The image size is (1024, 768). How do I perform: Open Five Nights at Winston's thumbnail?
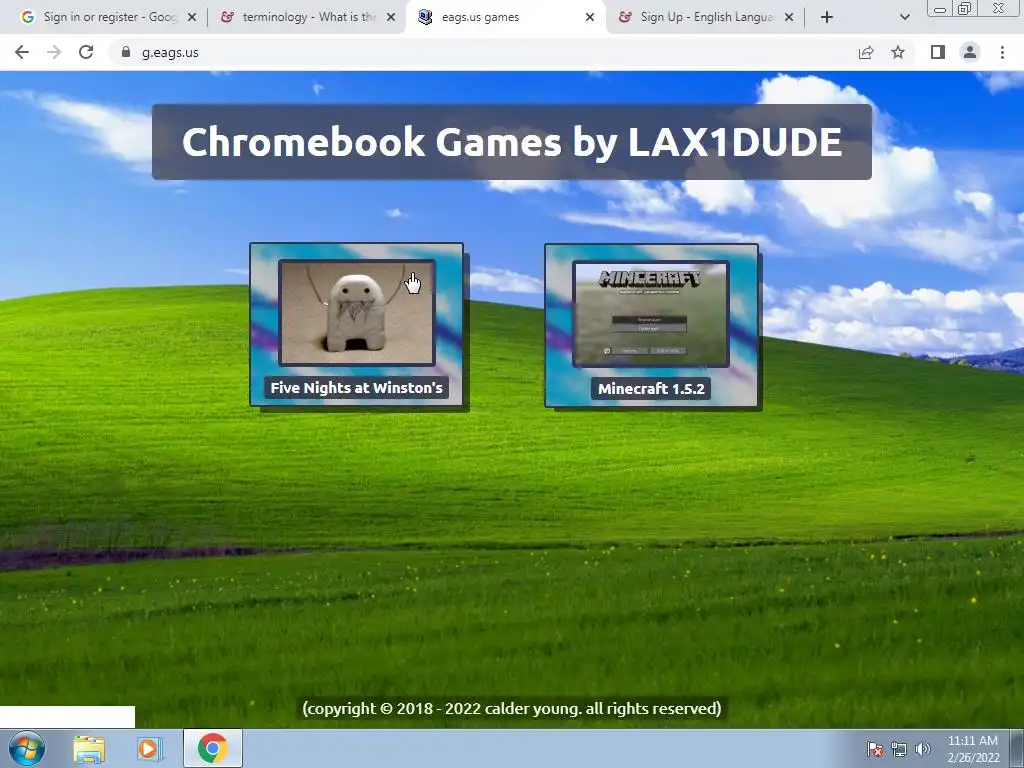click(x=357, y=312)
